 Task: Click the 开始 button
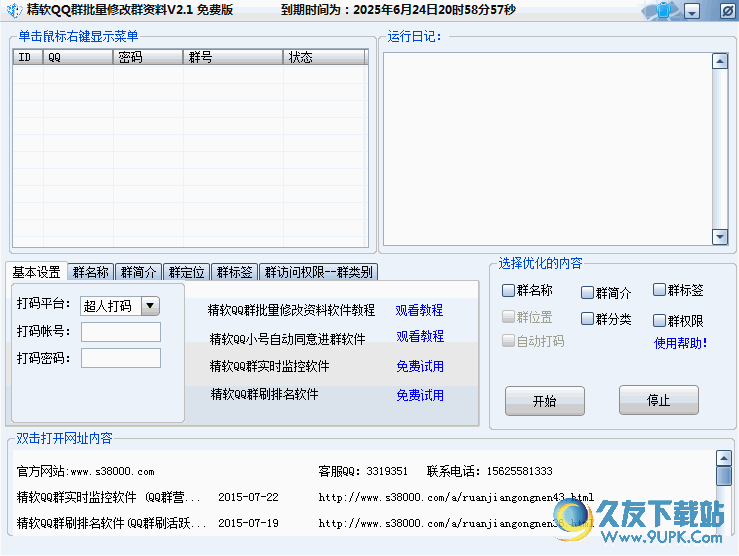[x=545, y=401]
